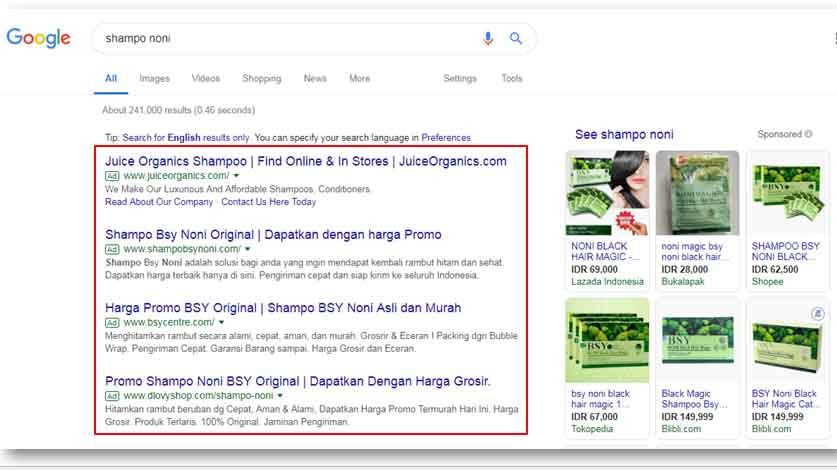Click the Lazada Indonesia seller name
The height and width of the screenshot is (470, 837).
(x=607, y=281)
